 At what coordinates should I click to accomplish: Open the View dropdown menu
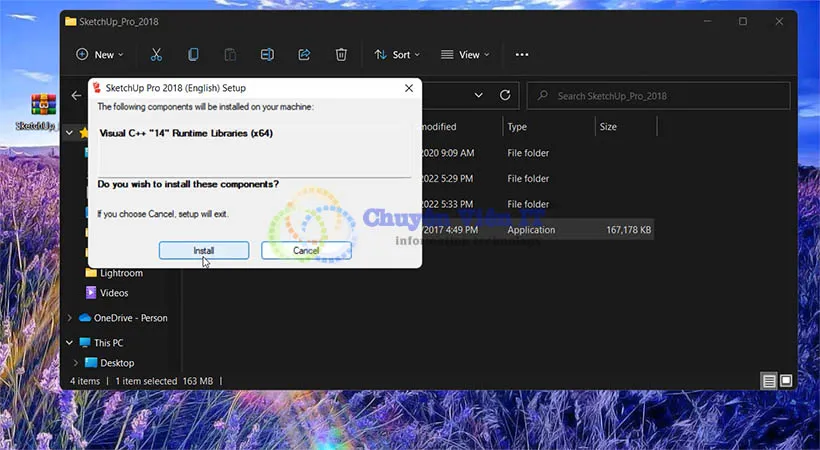pyautogui.click(x=466, y=54)
